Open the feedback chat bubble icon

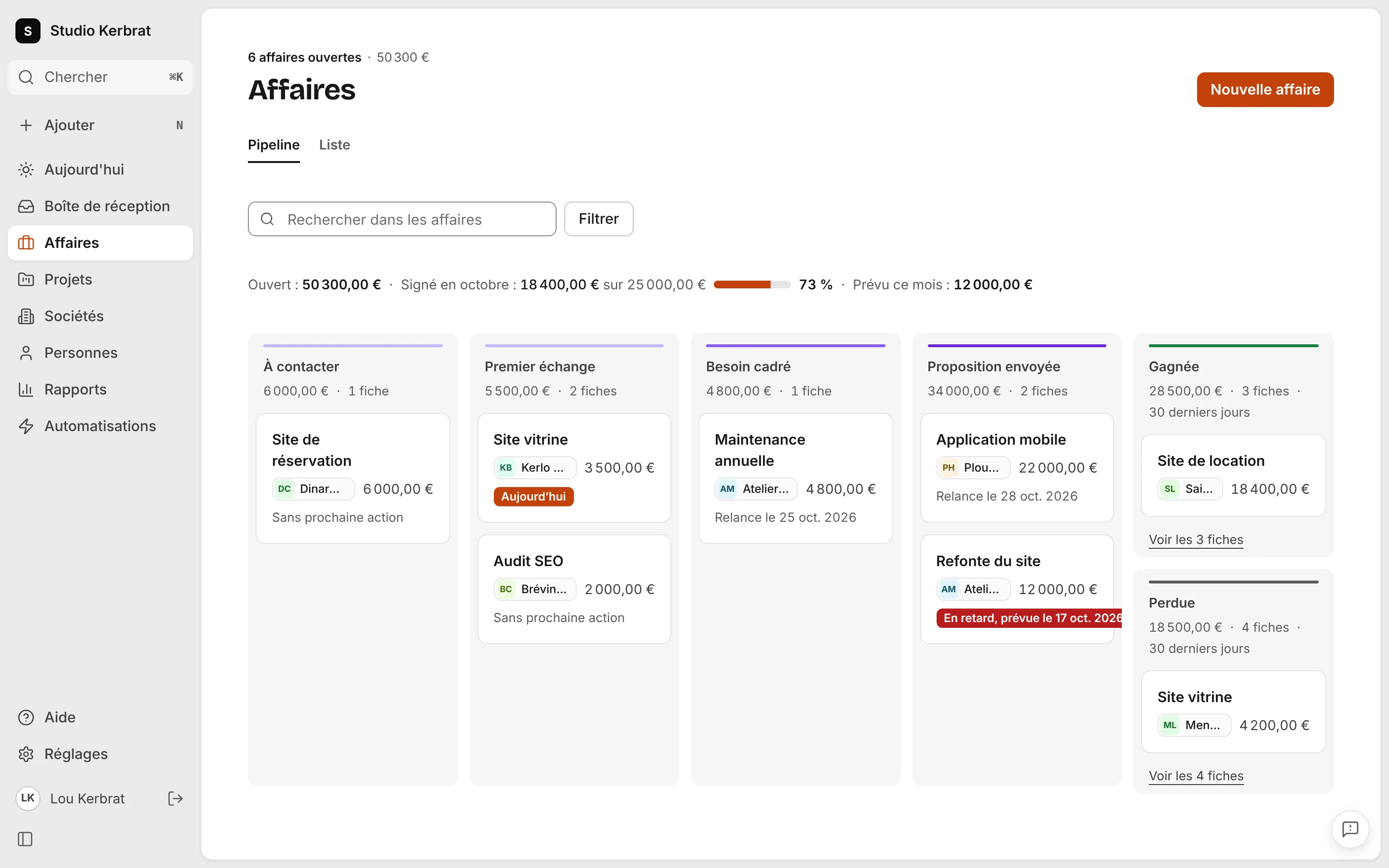point(1350,829)
